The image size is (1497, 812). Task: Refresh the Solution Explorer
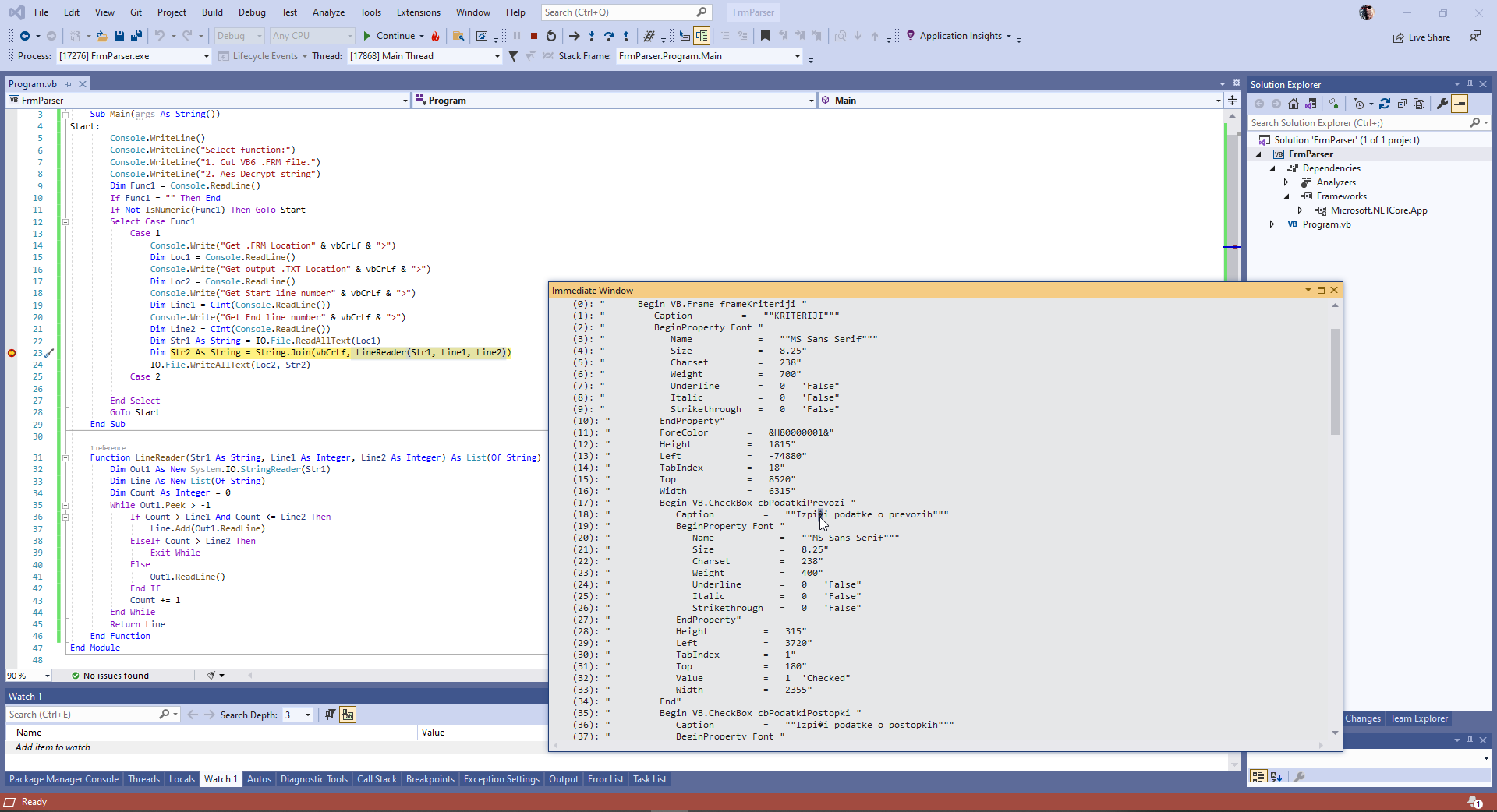pyautogui.click(x=1385, y=104)
